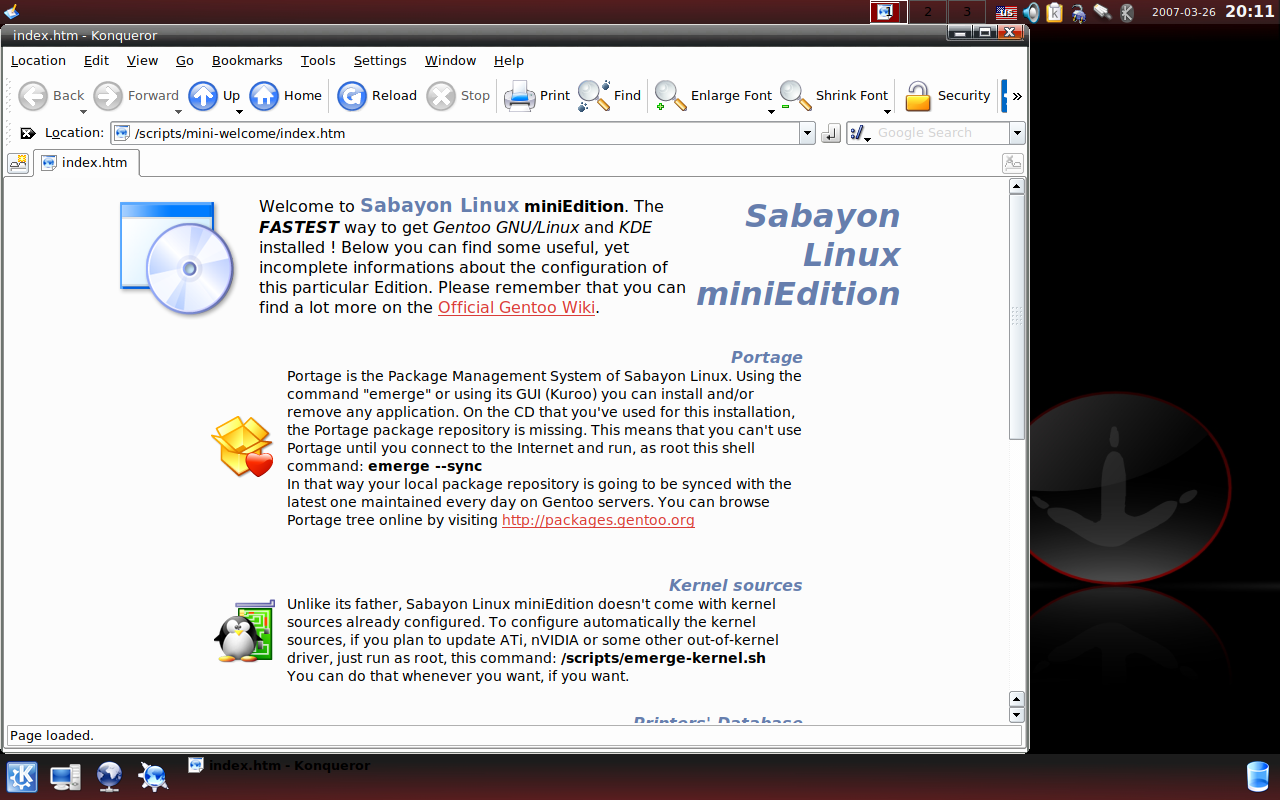The height and width of the screenshot is (800, 1280).
Task: Navigate Up one directory level
Action: (x=215, y=96)
